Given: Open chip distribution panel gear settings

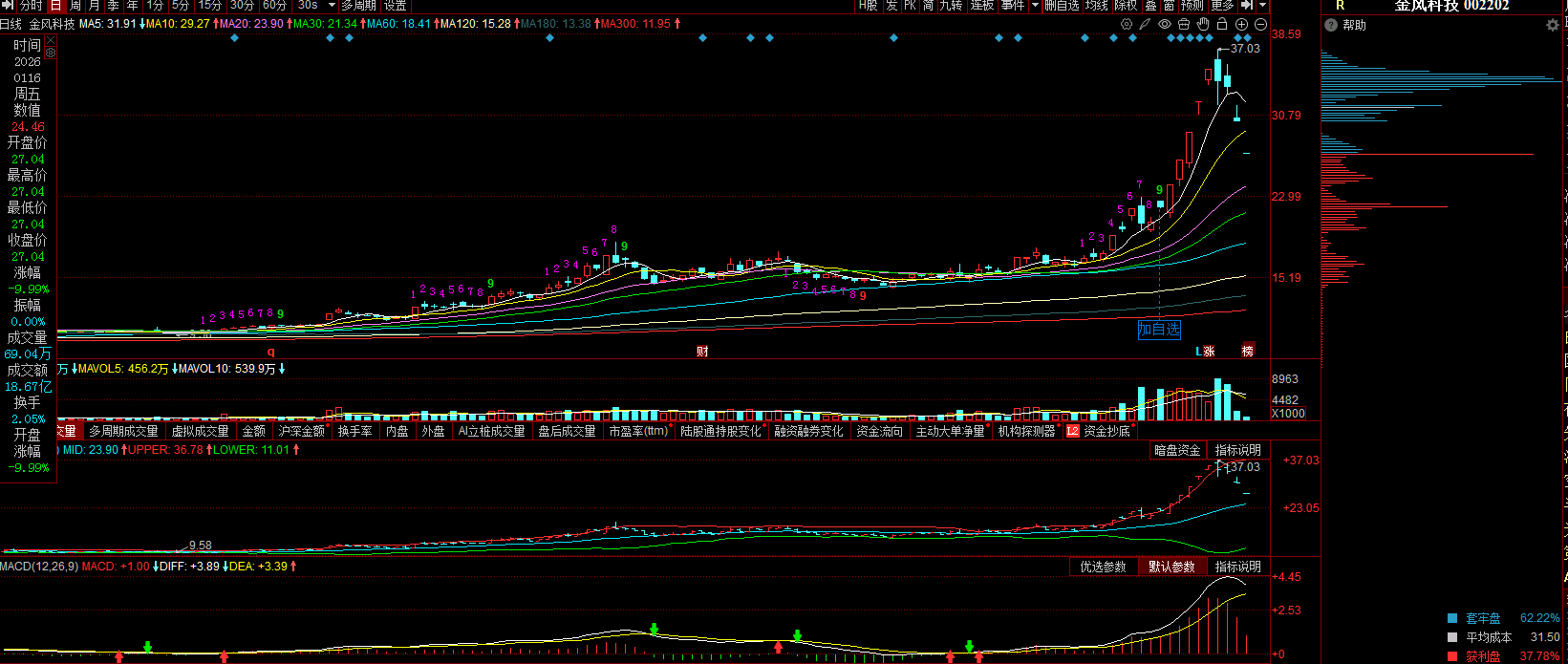Looking at the screenshot, I should coord(1552,25).
